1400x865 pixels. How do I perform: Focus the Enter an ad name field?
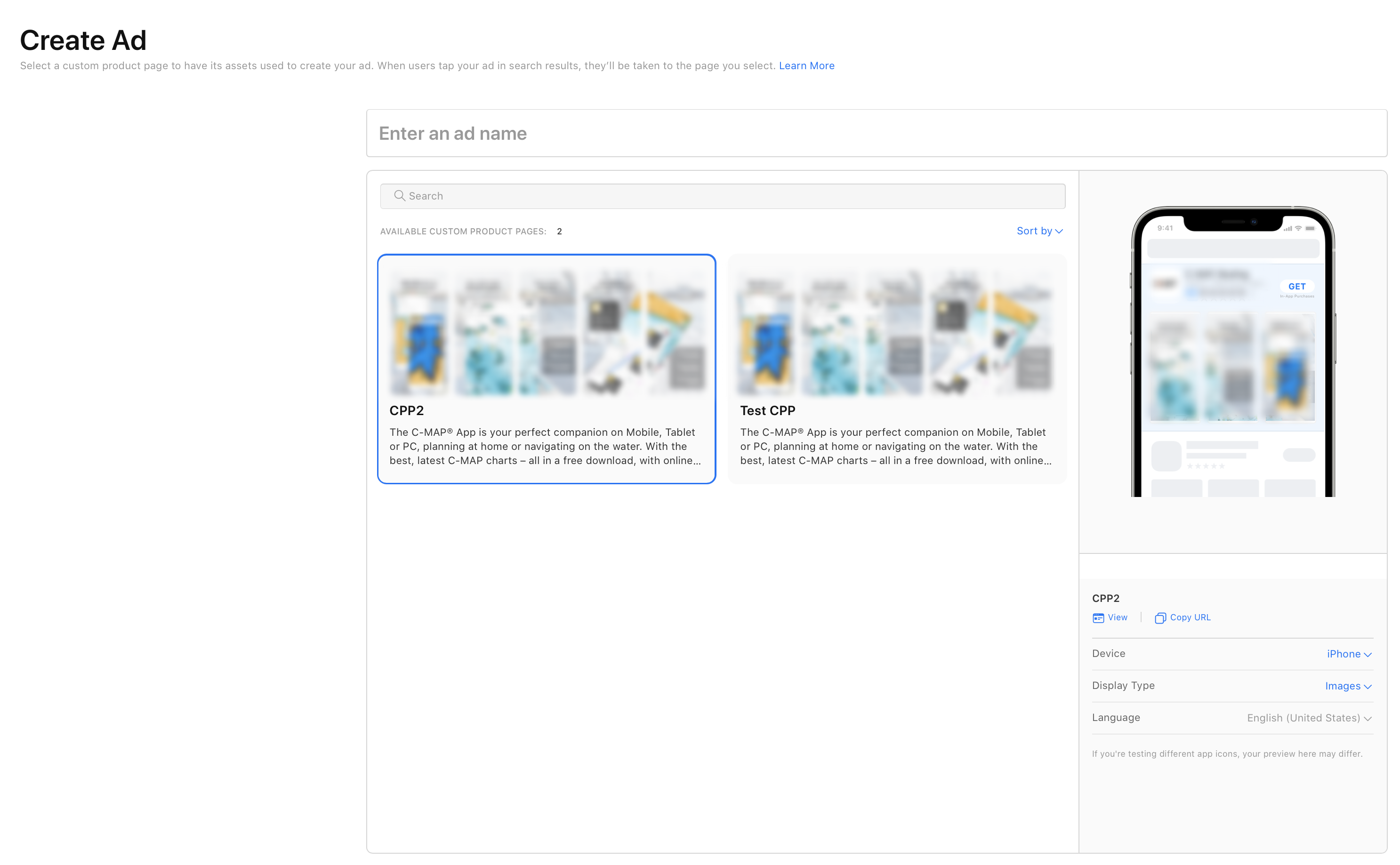tap(876, 133)
